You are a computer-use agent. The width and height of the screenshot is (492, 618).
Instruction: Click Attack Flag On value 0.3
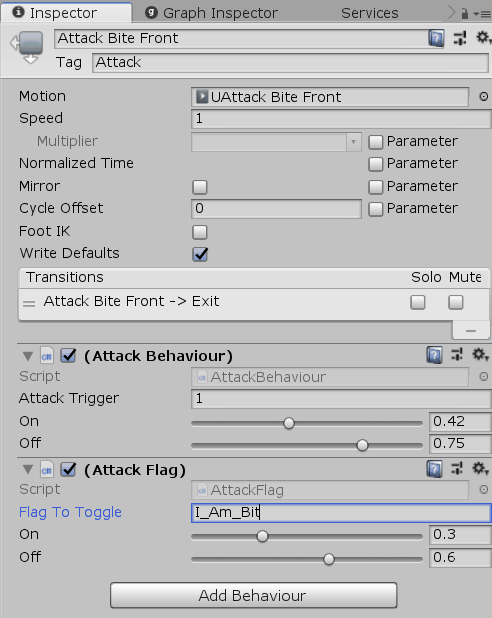coord(460,535)
